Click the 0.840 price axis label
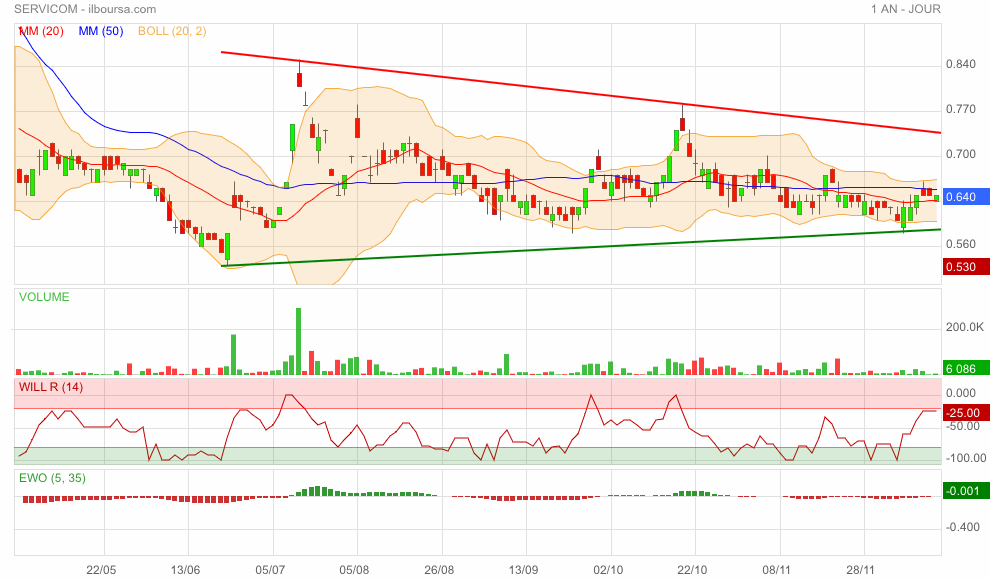This screenshot has height=580, width=990. (x=960, y=64)
